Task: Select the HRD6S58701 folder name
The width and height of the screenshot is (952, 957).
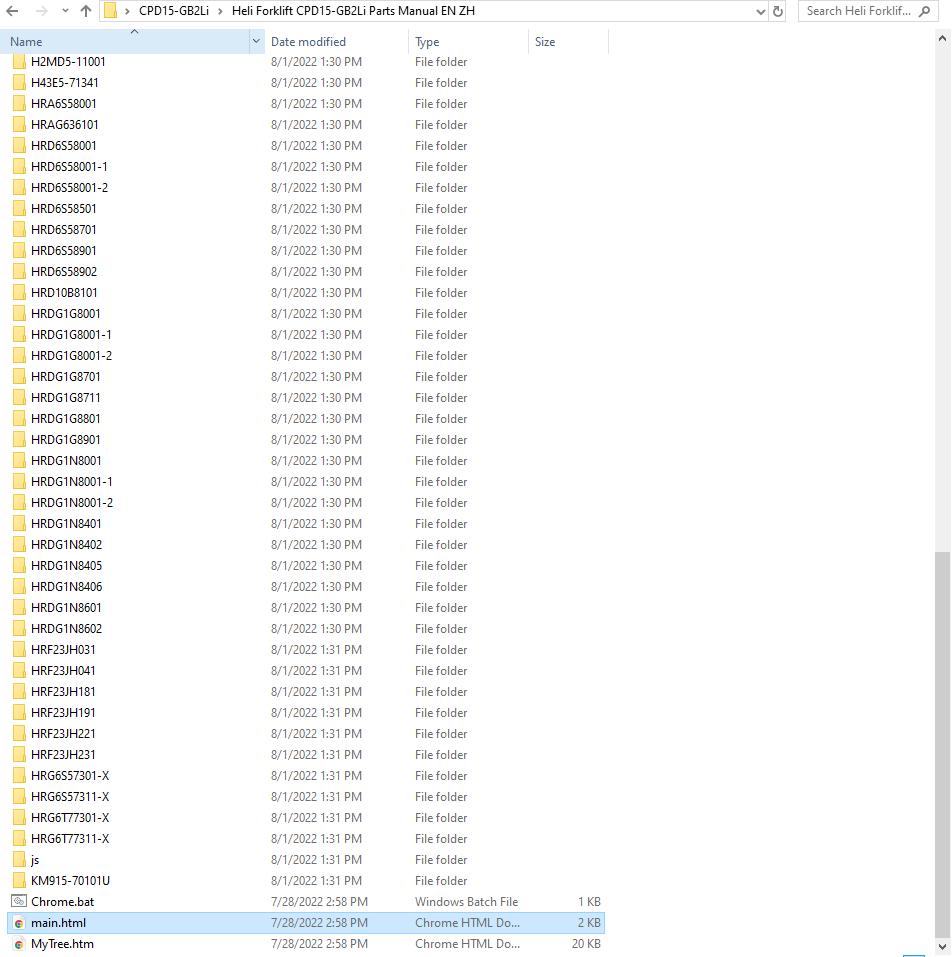Action: 63,229
